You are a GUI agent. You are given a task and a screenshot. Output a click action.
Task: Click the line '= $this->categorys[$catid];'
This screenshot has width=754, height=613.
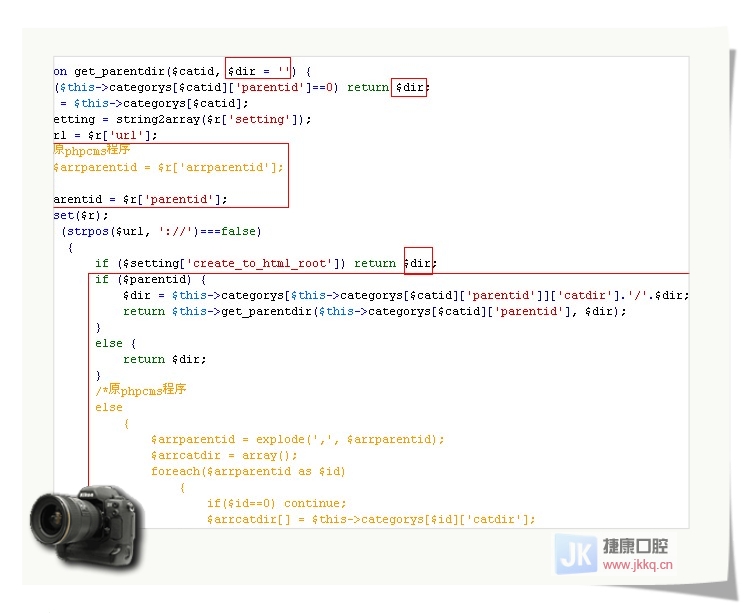tap(154, 103)
